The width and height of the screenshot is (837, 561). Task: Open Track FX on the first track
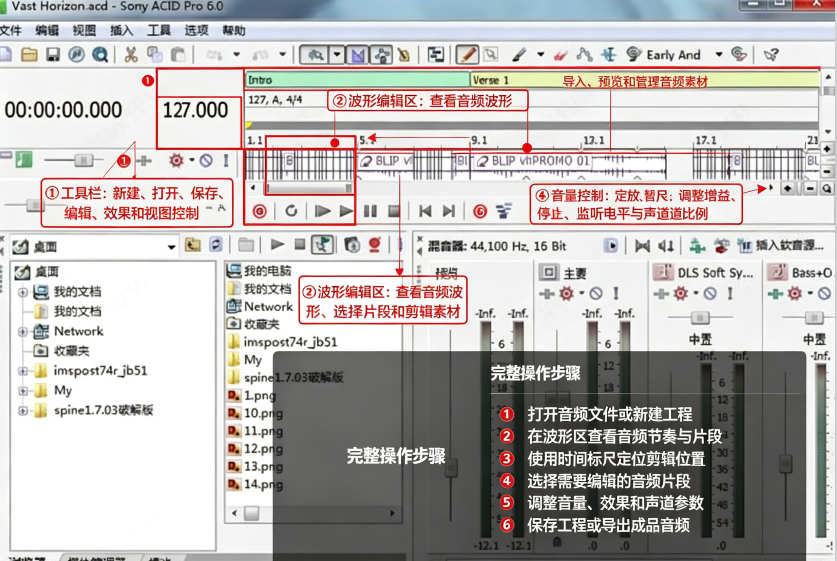point(176,160)
